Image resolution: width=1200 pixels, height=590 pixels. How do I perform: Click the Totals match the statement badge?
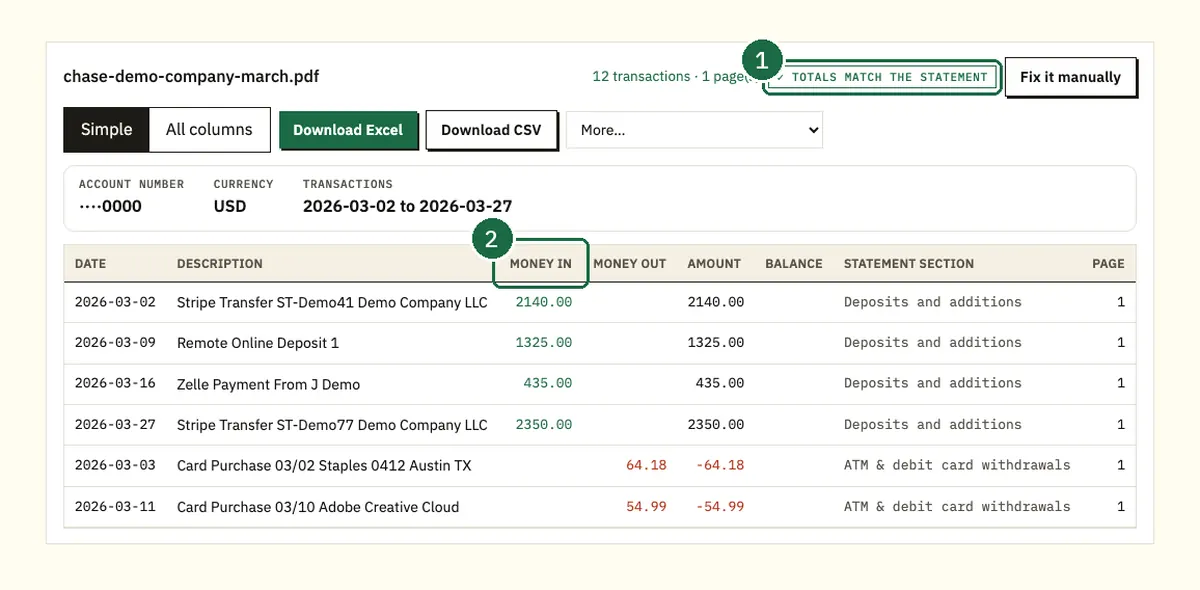click(884, 77)
